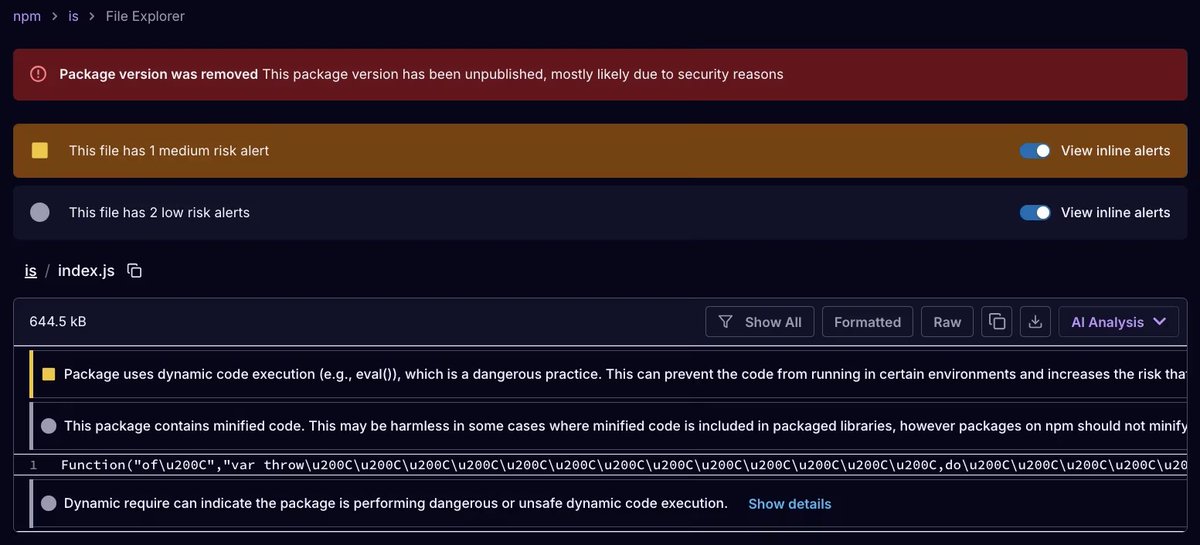
Task: Click the underlined 'is' folder link
Action: pos(31,271)
